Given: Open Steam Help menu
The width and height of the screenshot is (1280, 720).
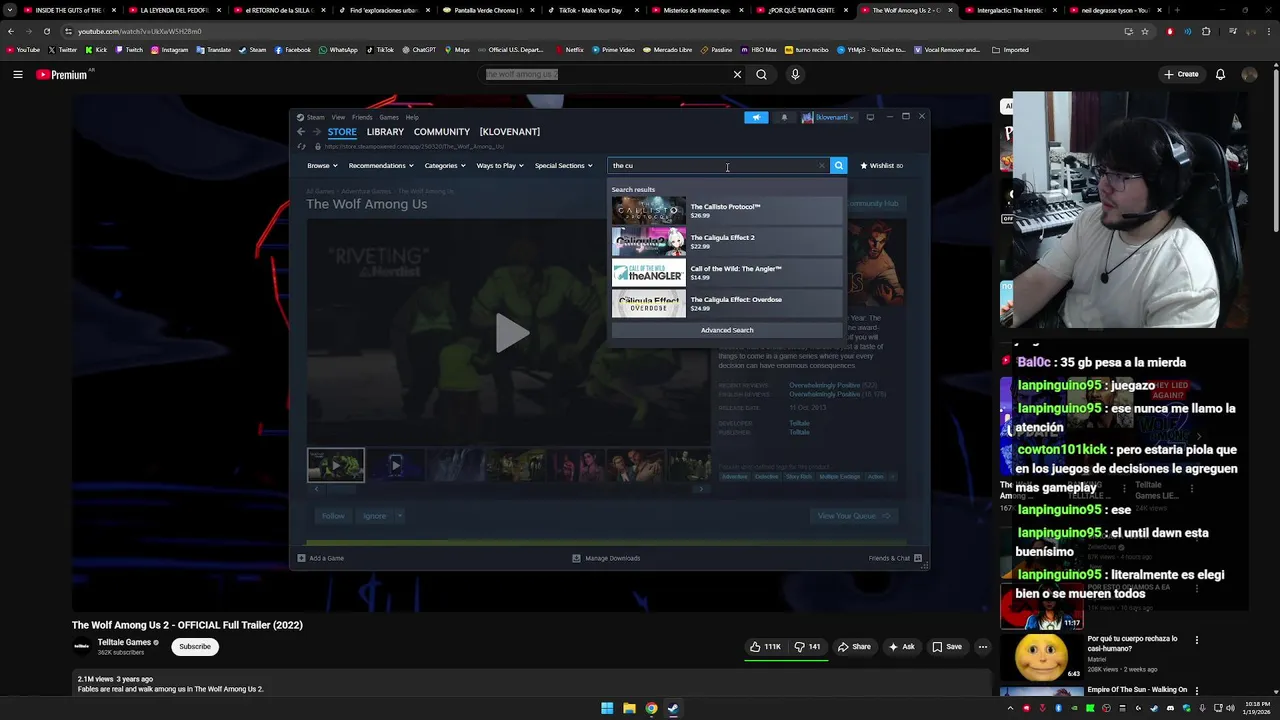Looking at the screenshot, I should [412, 117].
